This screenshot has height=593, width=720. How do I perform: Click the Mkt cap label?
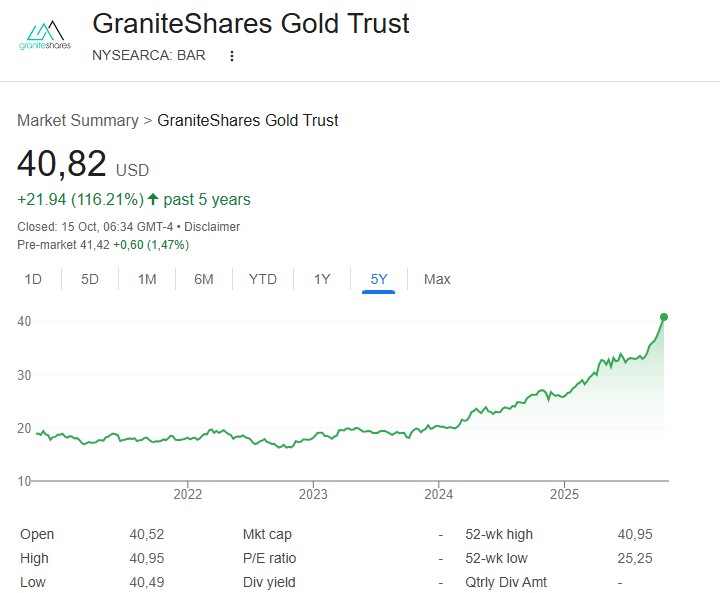coord(267,534)
